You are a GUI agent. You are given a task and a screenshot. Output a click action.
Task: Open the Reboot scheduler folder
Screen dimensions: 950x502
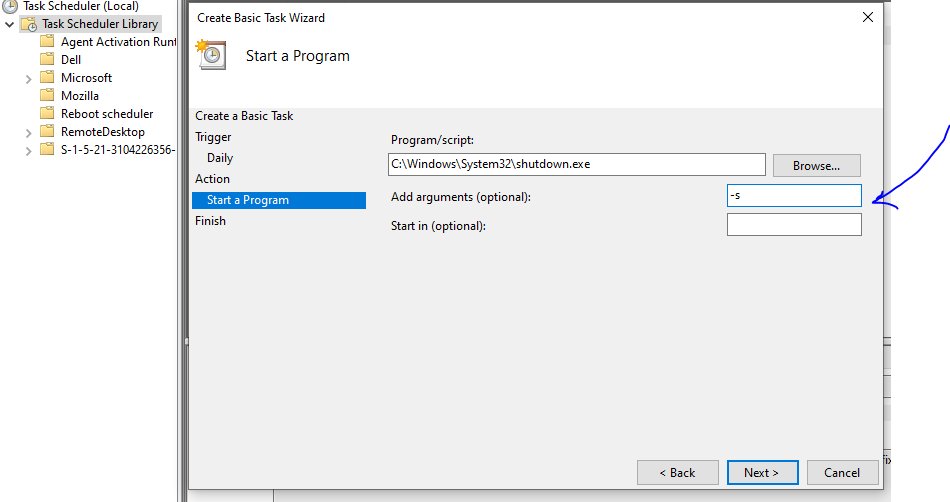pos(107,114)
